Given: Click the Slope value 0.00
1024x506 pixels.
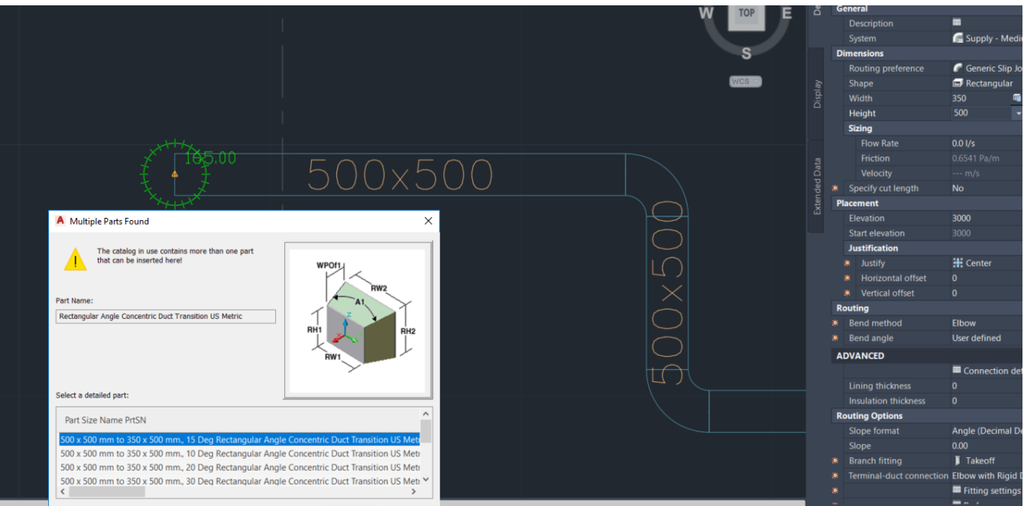Looking at the screenshot, I should (986, 446).
